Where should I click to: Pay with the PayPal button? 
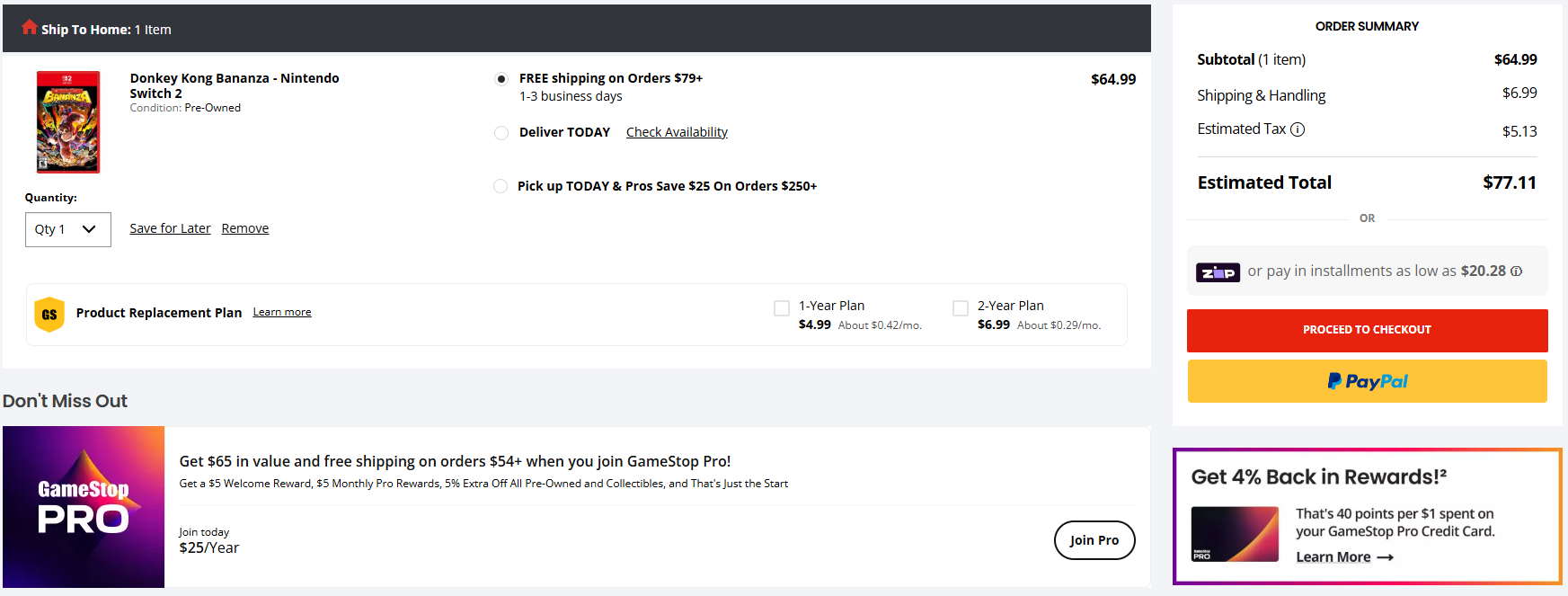point(1367,381)
